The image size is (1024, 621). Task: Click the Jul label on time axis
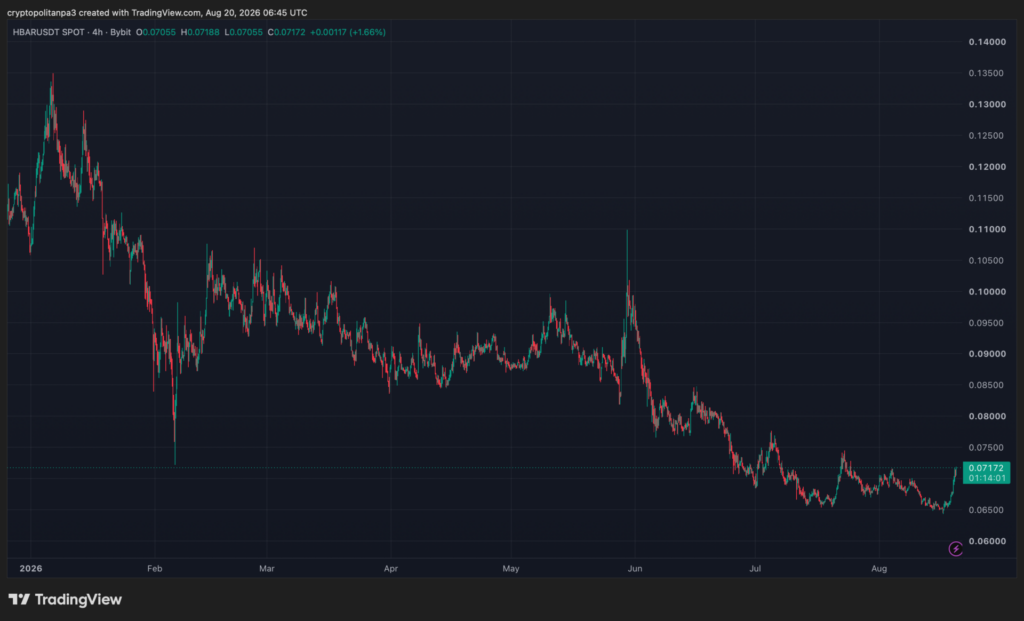pos(755,569)
